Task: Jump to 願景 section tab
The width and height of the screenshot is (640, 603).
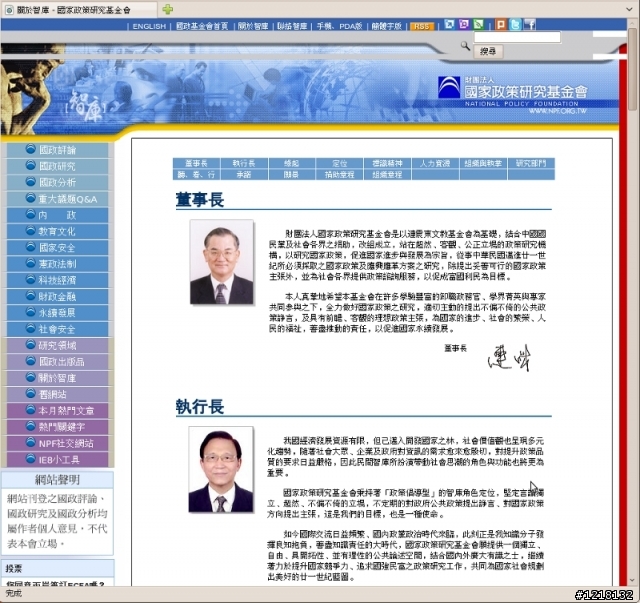Action: pyautogui.click(x=292, y=175)
